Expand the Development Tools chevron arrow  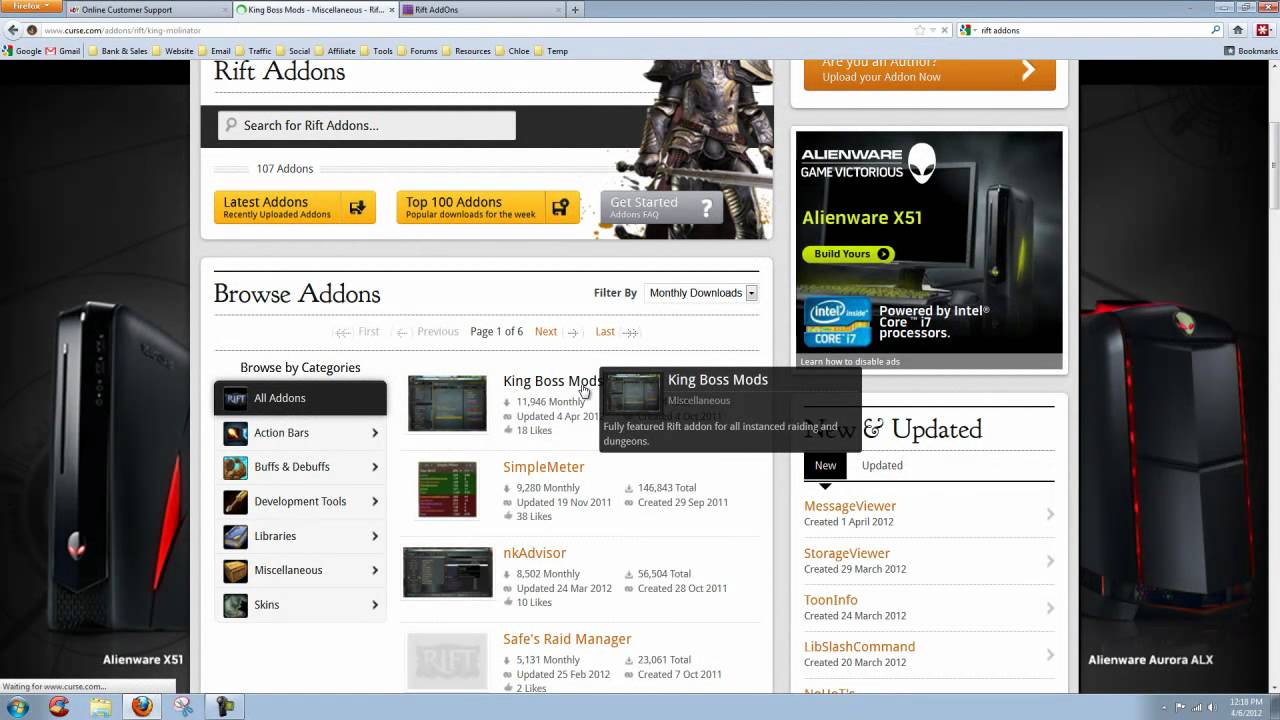point(375,502)
